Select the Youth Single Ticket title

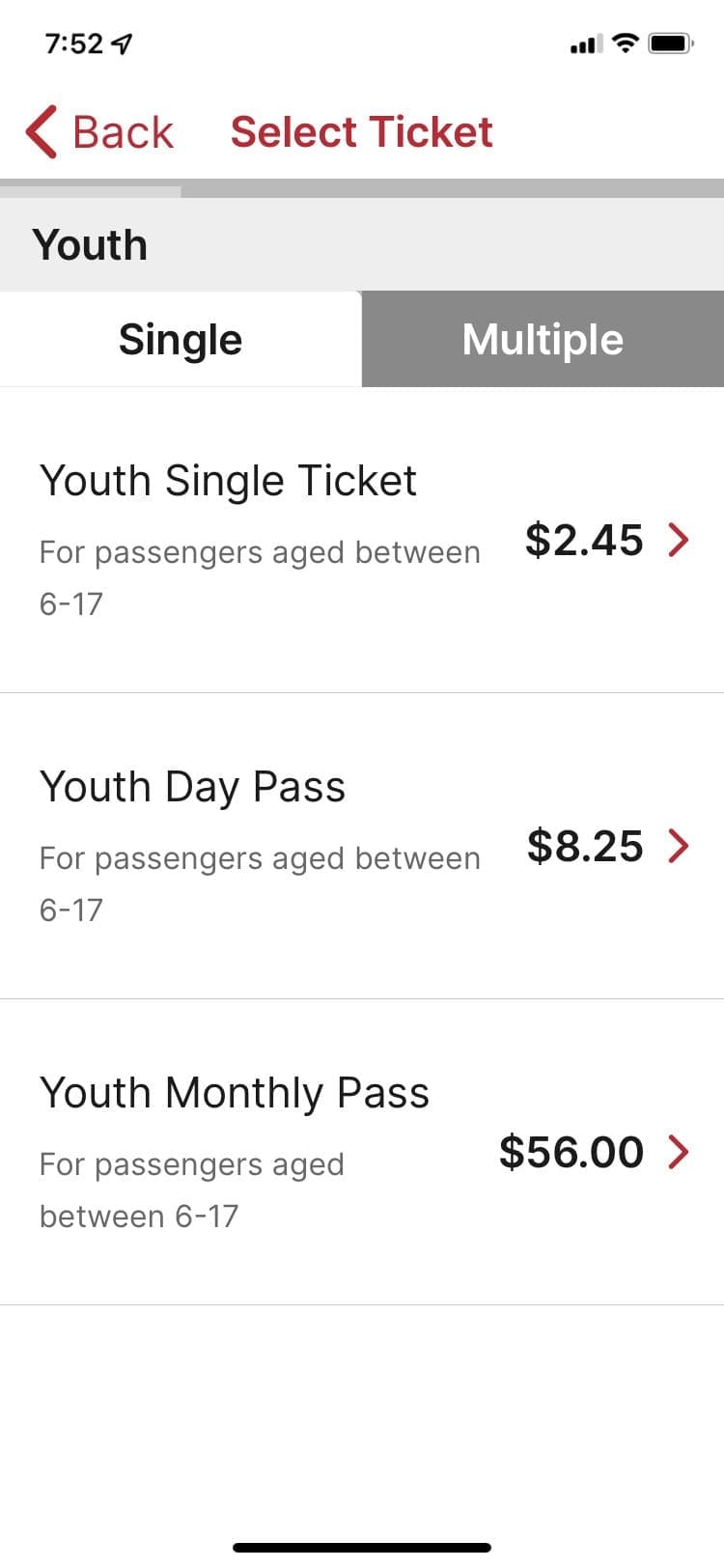coord(228,481)
